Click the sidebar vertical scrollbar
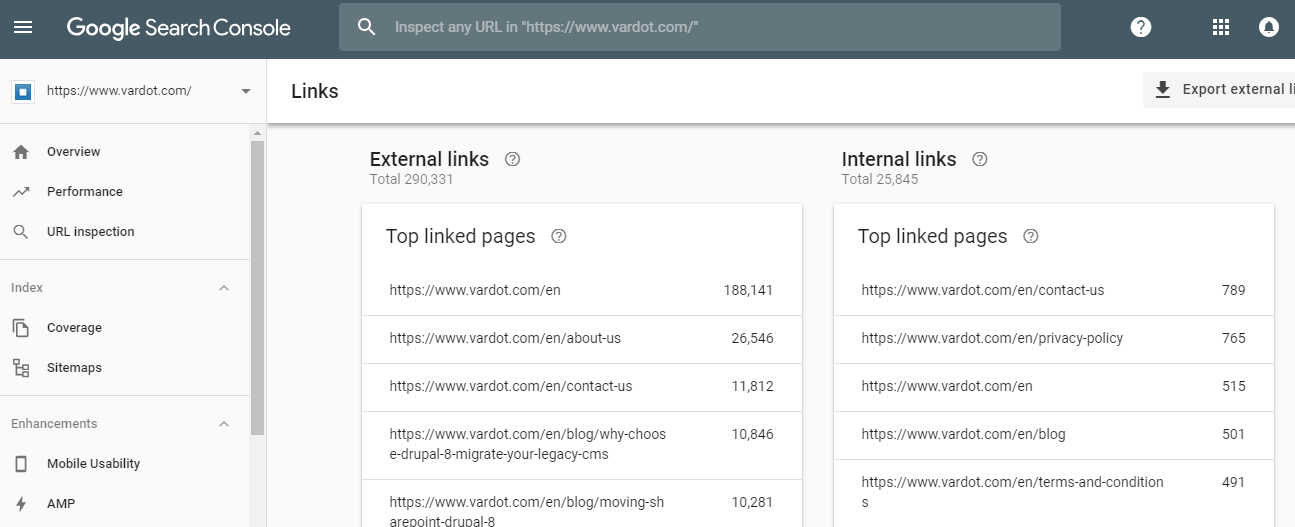Image resolution: width=1295 pixels, height=527 pixels. tap(257, 287)
